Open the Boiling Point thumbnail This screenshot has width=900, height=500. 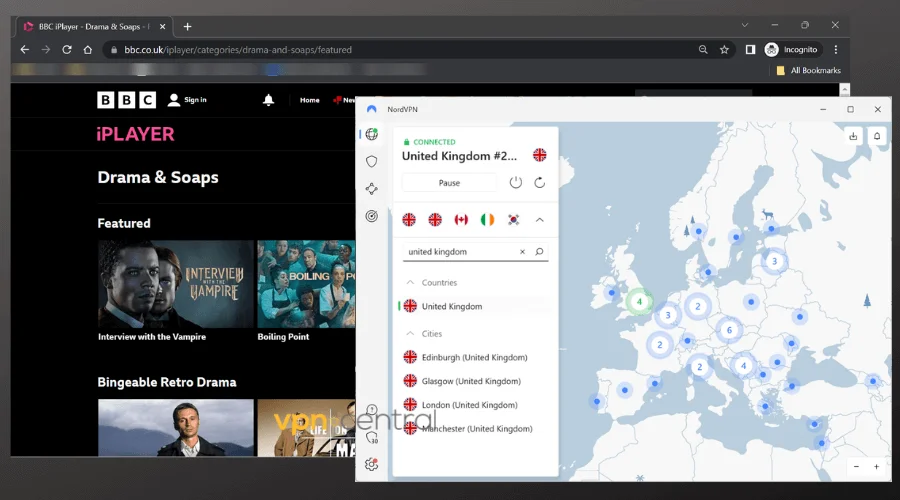[x=306, y=284]
